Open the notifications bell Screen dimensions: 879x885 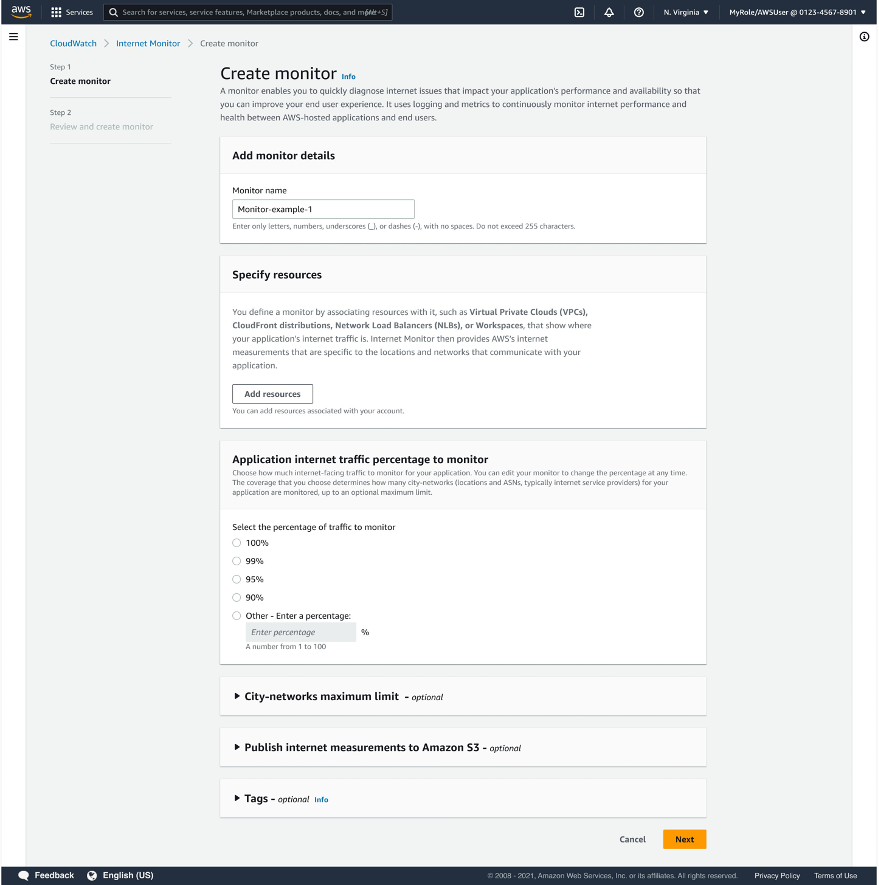click(x=608, y=13)
